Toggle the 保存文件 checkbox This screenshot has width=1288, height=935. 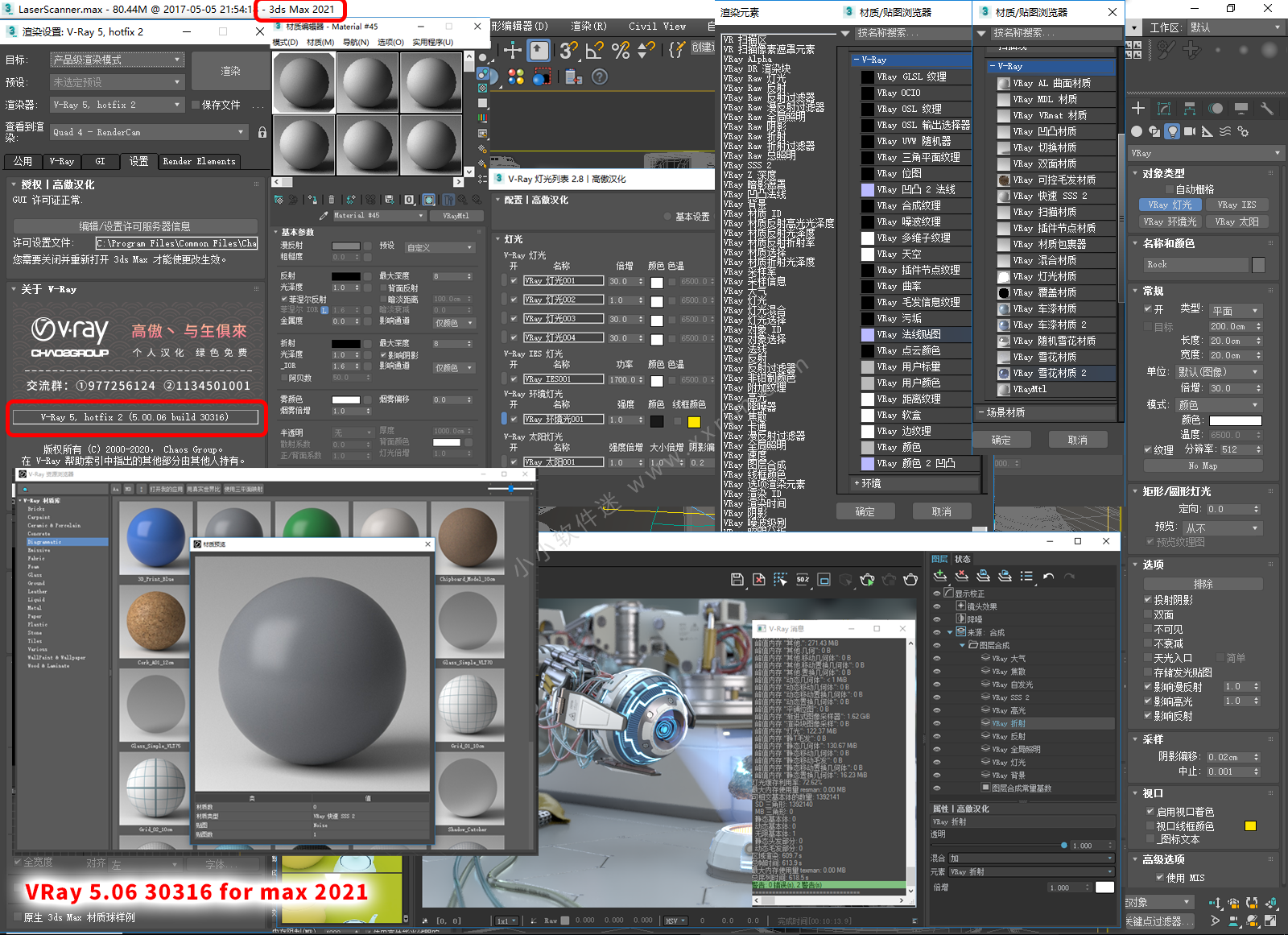[196, 105]
